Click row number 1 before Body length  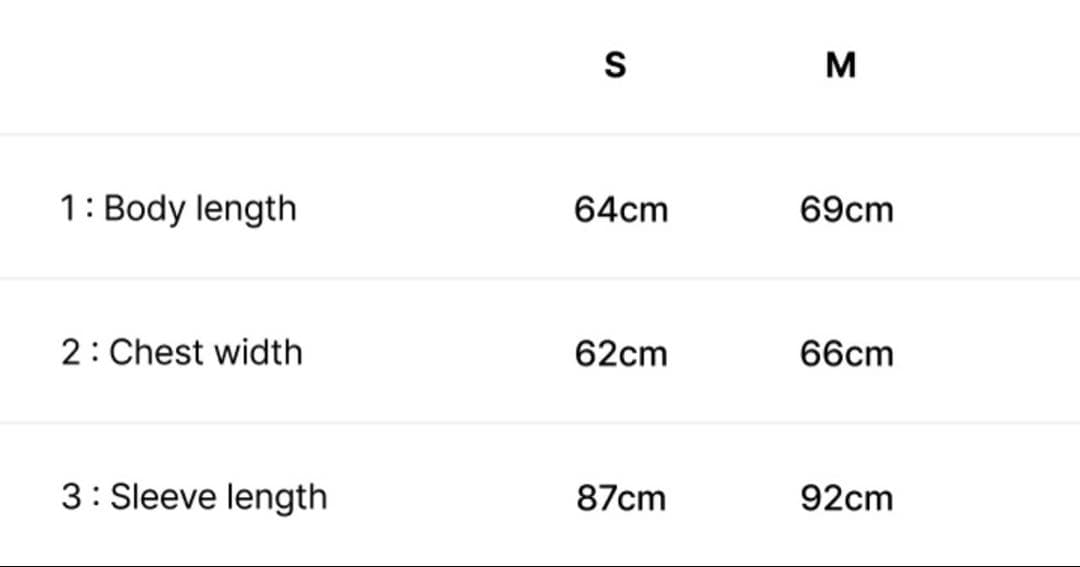pos(68,209)
